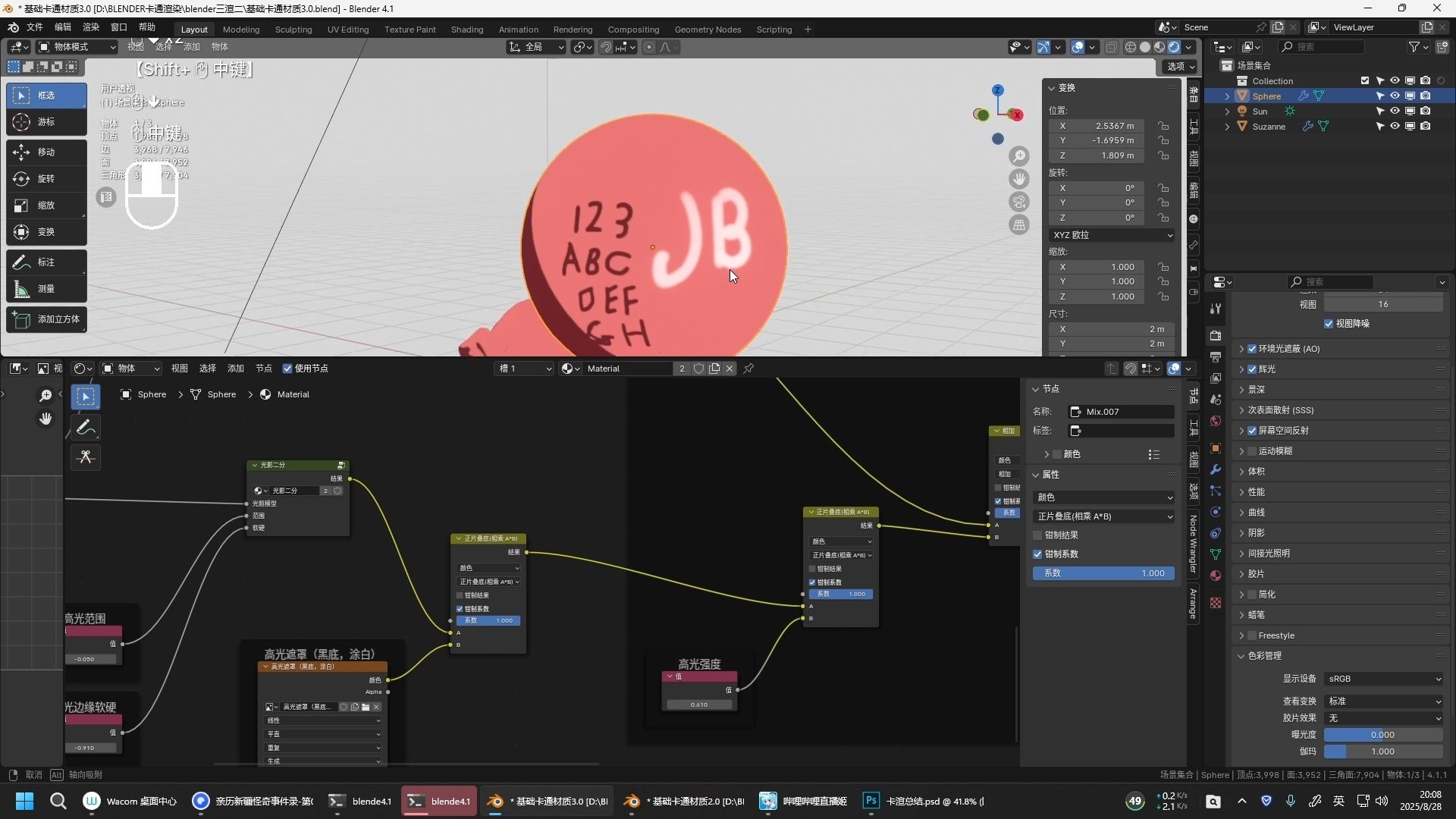Adjust the 曝光度 exposure slider
Screen dimensions: 1456x819
(1383, 735)
